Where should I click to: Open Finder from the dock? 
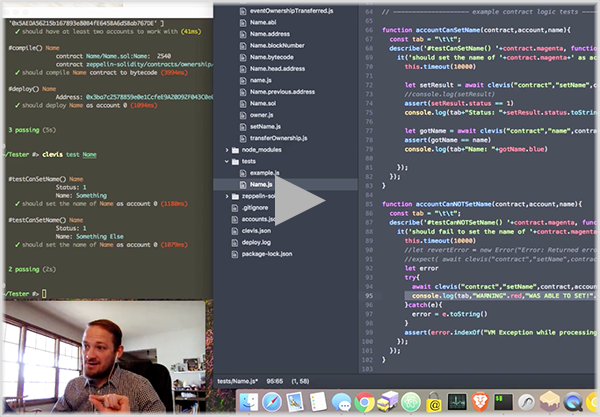click(x=249, y=402)
